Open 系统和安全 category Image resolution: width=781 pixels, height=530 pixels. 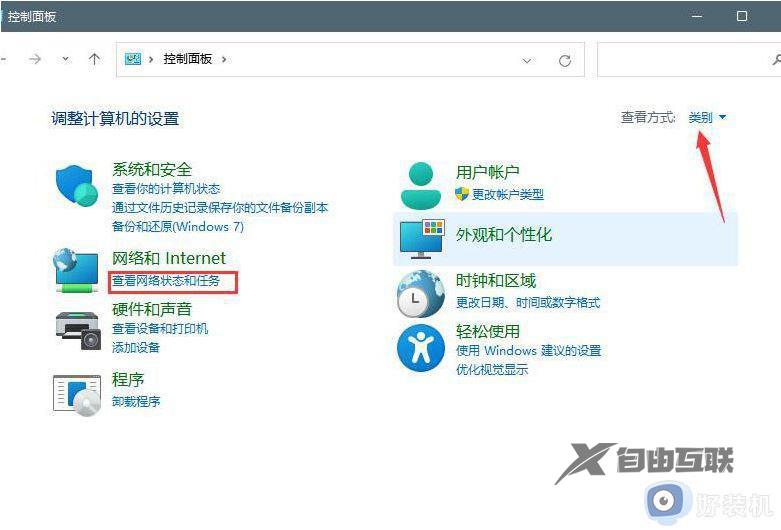[x=152, y=169]
